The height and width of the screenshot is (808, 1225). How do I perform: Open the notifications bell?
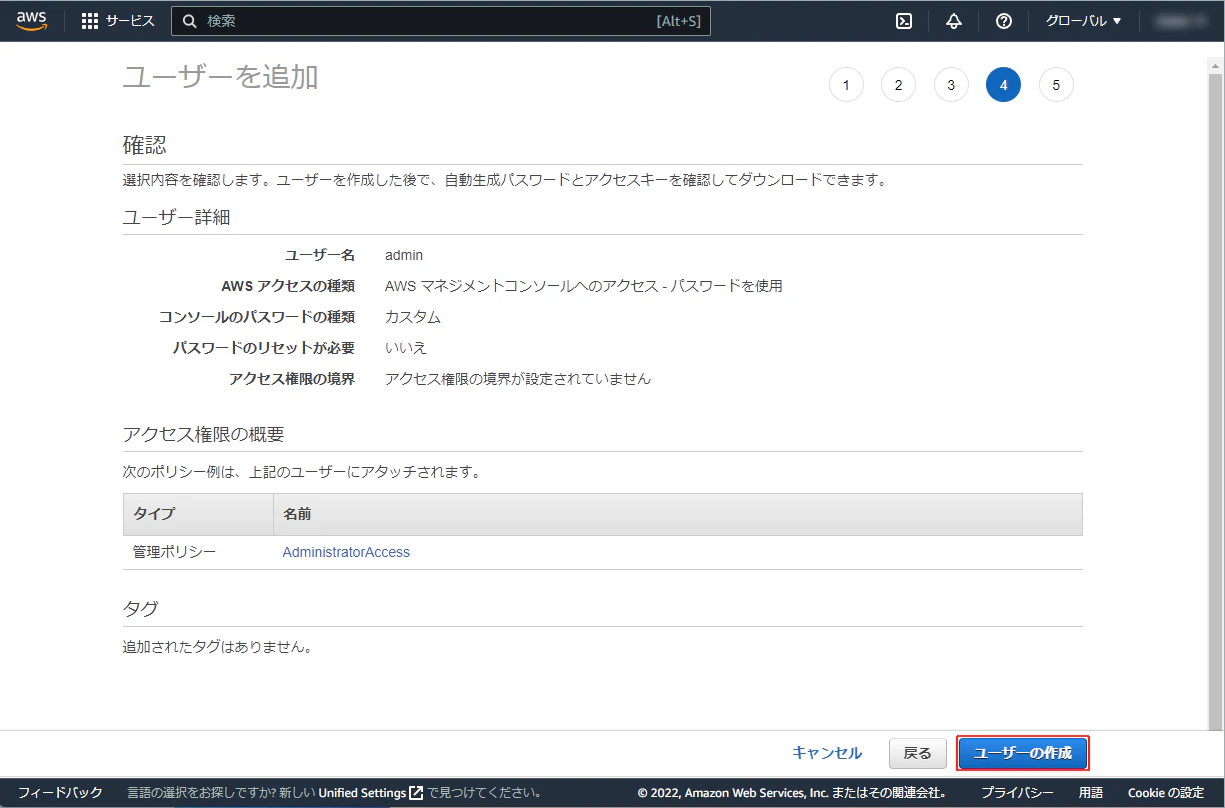954,21
